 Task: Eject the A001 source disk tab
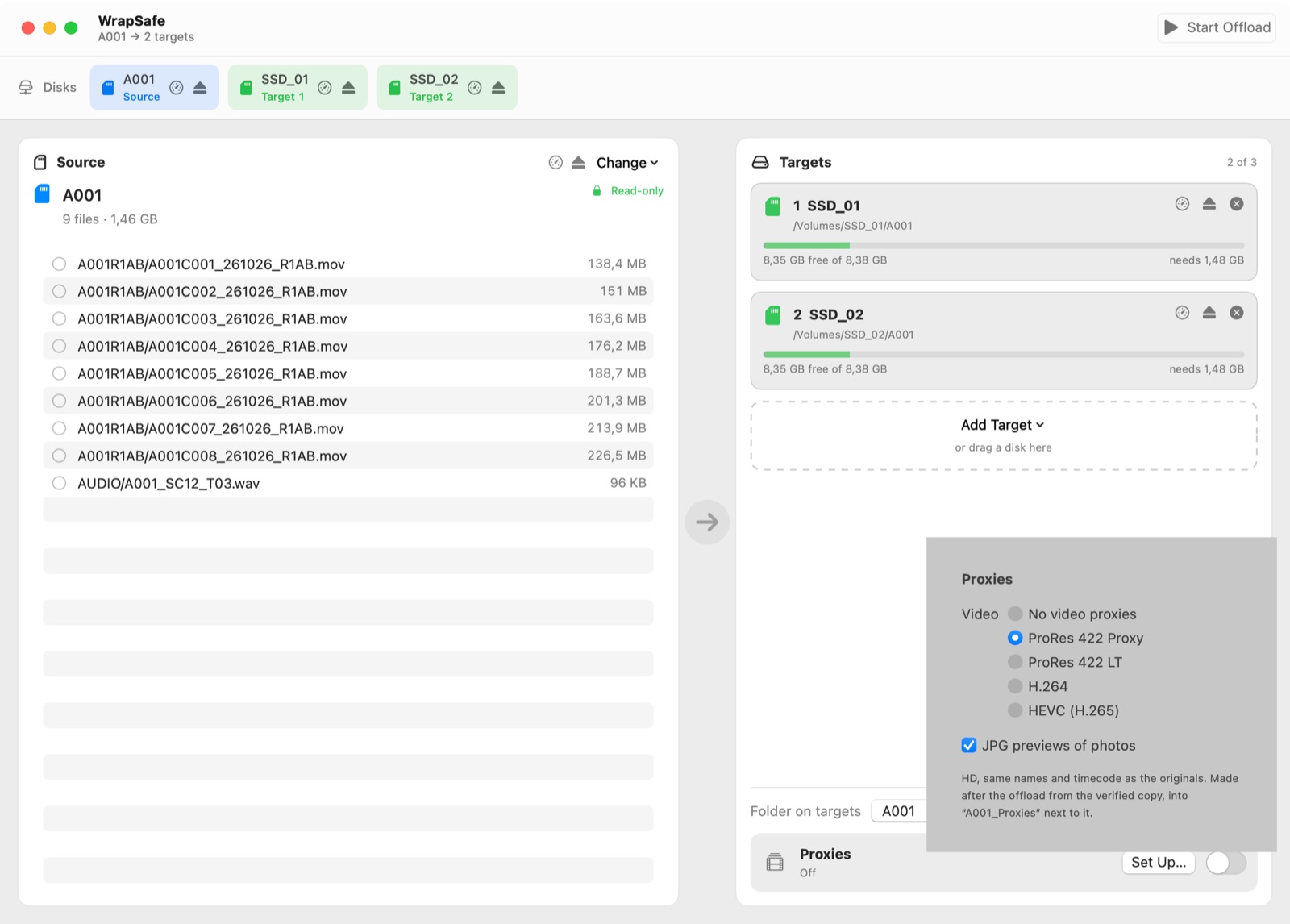coord(200,88)
